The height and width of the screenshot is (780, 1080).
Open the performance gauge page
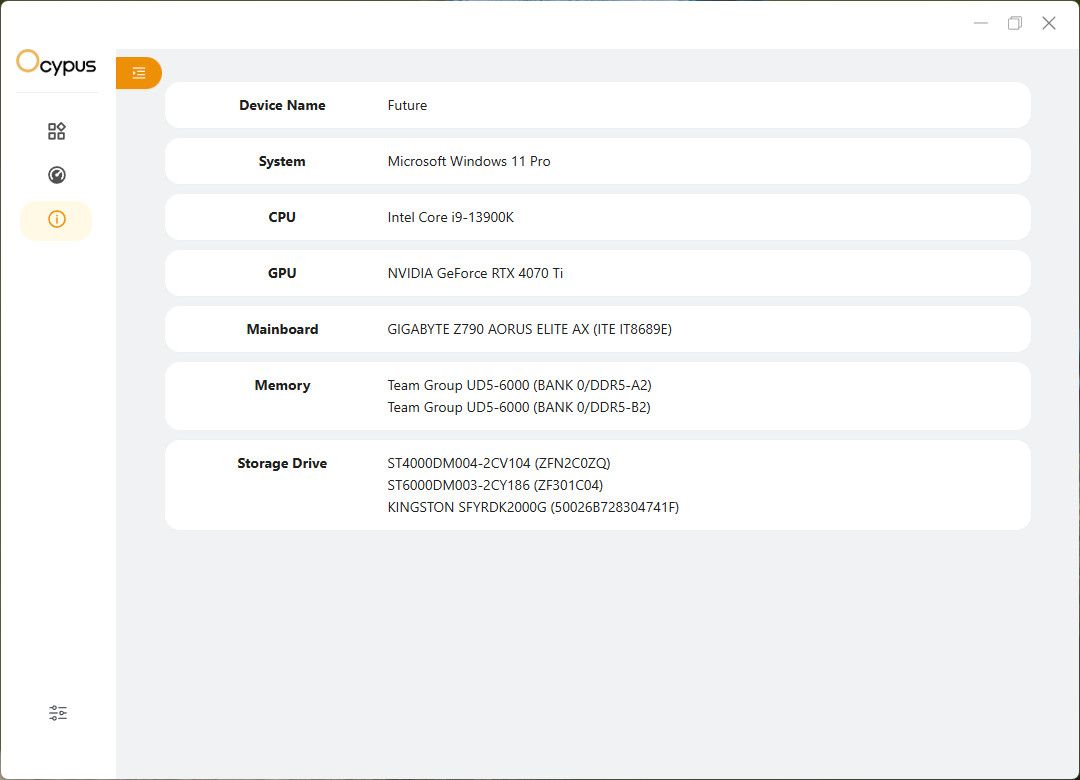pos(57,175)
